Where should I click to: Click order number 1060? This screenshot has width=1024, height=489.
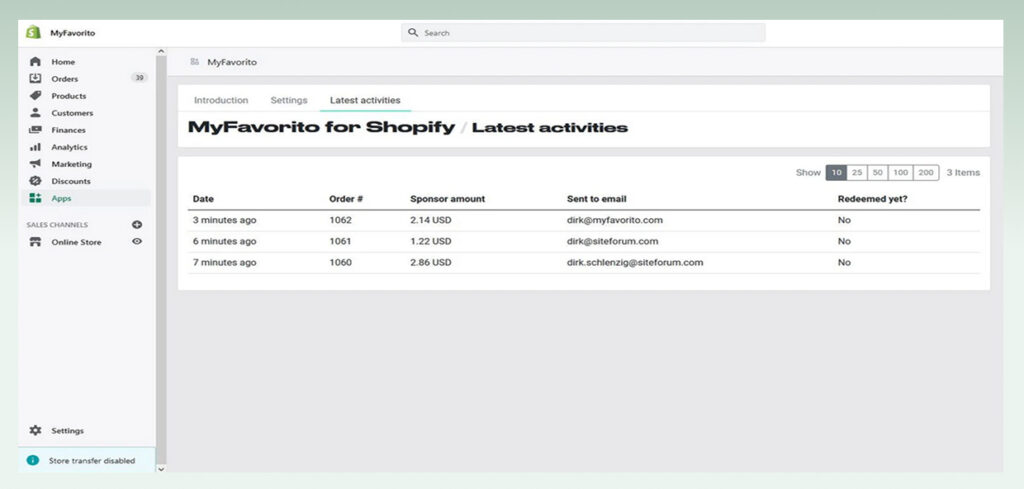[340, 262]
